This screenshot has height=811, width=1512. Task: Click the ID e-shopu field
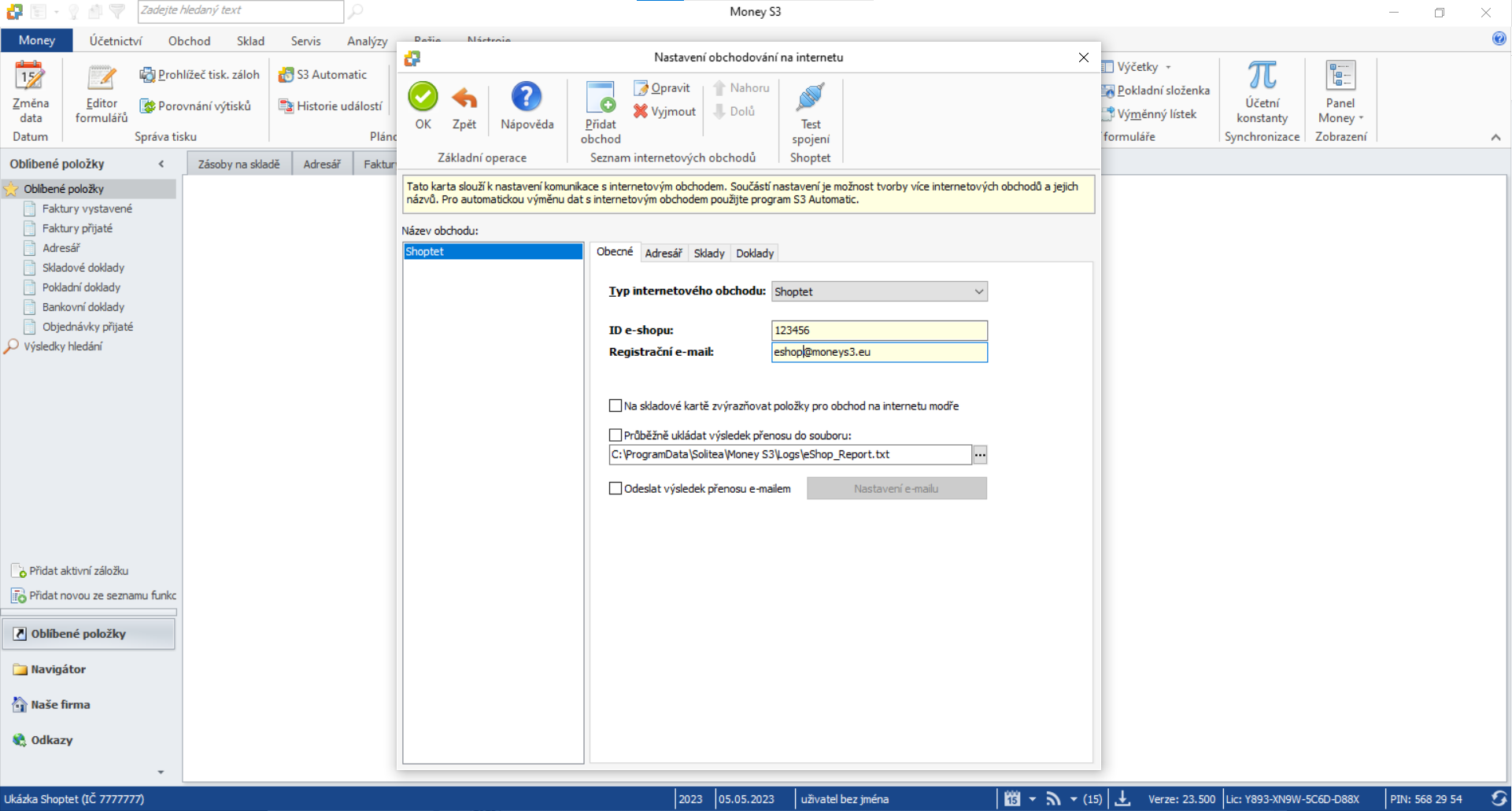coord(879,330)
